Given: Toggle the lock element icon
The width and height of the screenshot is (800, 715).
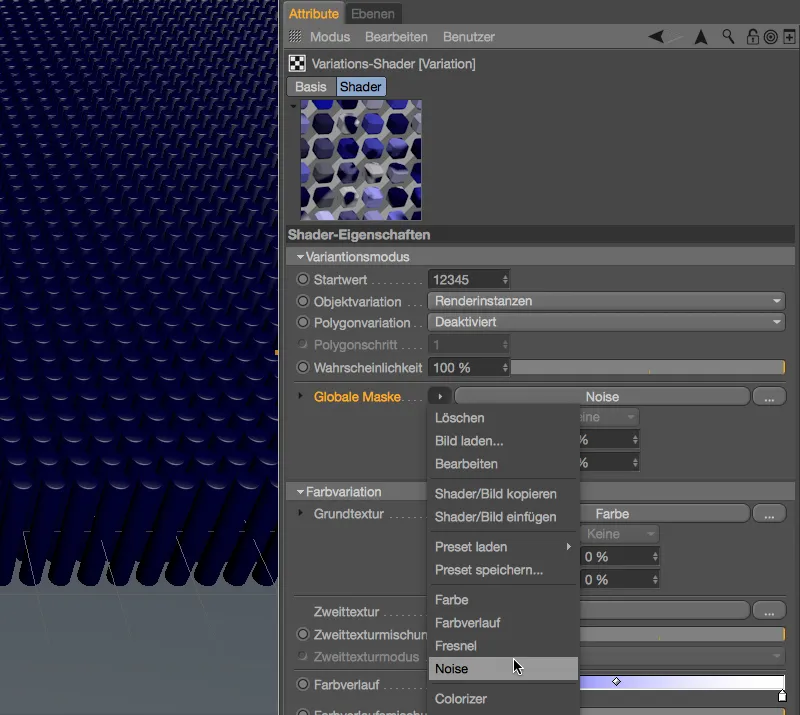Looking at the screenshot, I should 752,37.
